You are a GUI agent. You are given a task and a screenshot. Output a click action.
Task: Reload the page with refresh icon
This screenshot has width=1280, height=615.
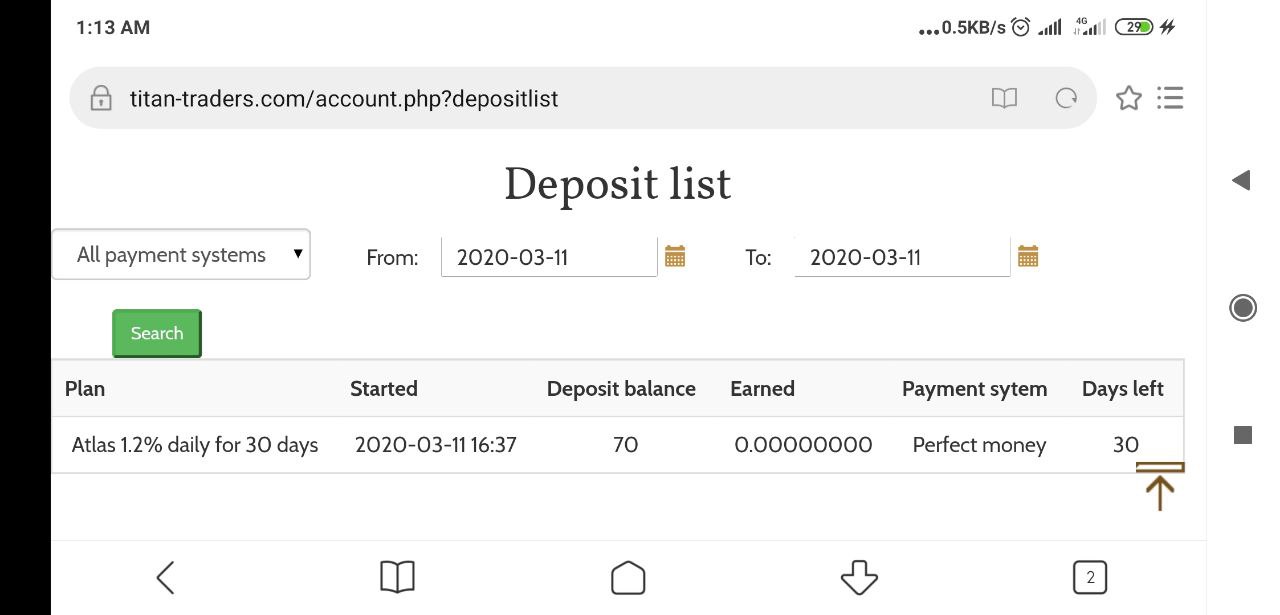(x=1066, y=98)
